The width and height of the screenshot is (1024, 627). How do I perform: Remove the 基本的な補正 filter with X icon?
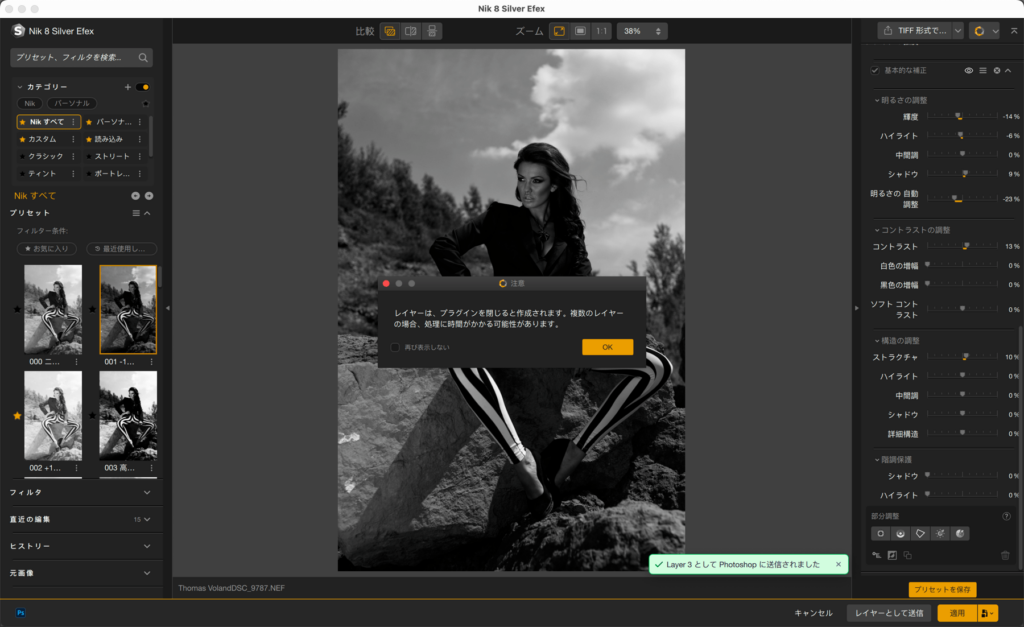point(997,71)
